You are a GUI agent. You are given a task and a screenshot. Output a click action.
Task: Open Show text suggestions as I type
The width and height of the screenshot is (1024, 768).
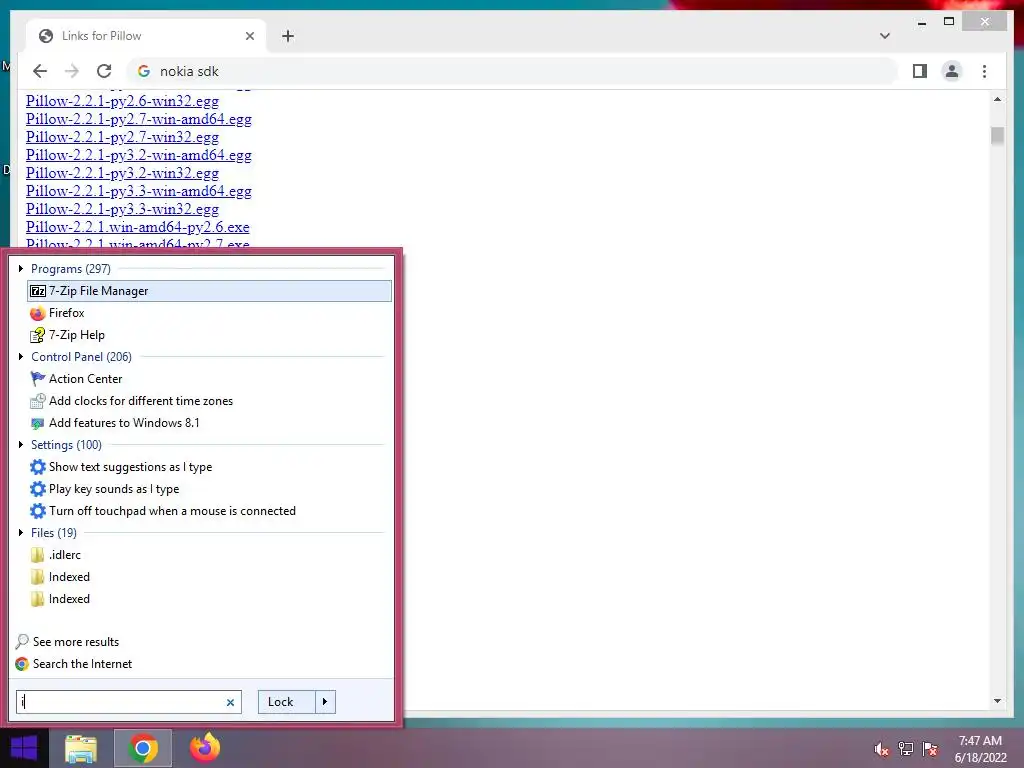pos(210,467)
